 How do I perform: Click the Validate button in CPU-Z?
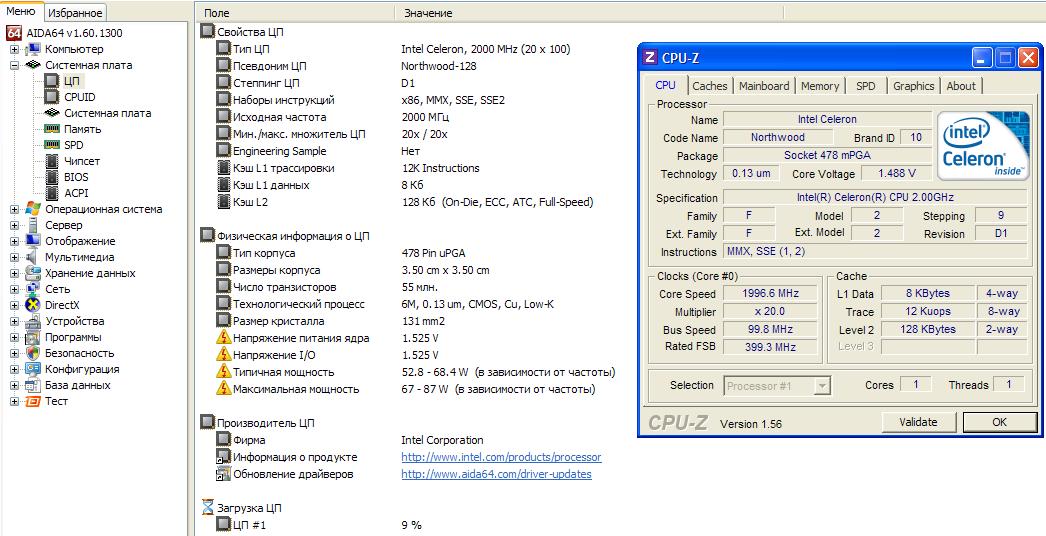click(919, 422)
